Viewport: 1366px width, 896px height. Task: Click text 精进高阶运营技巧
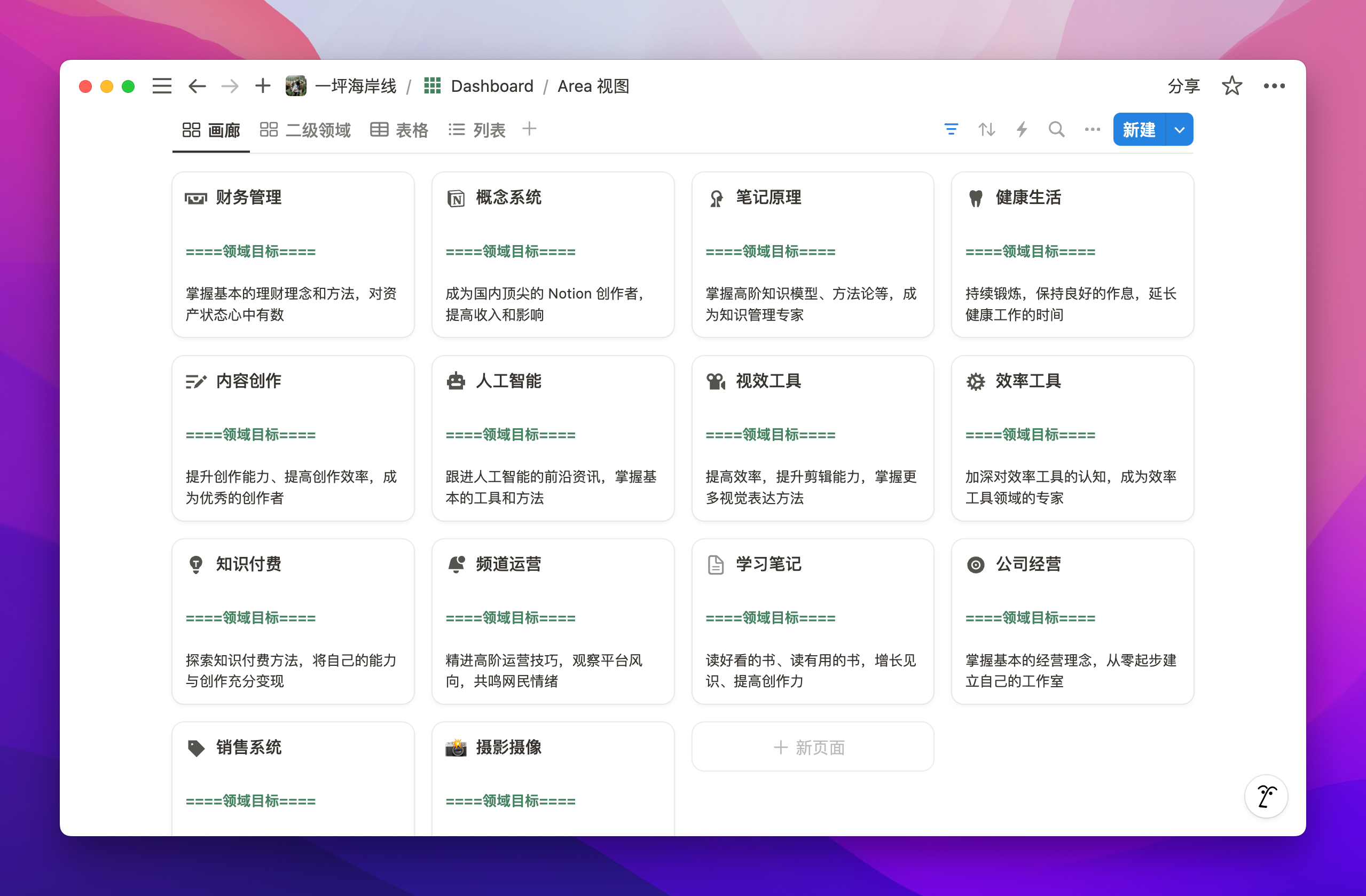pyautogui.click(x=501, y=660)
